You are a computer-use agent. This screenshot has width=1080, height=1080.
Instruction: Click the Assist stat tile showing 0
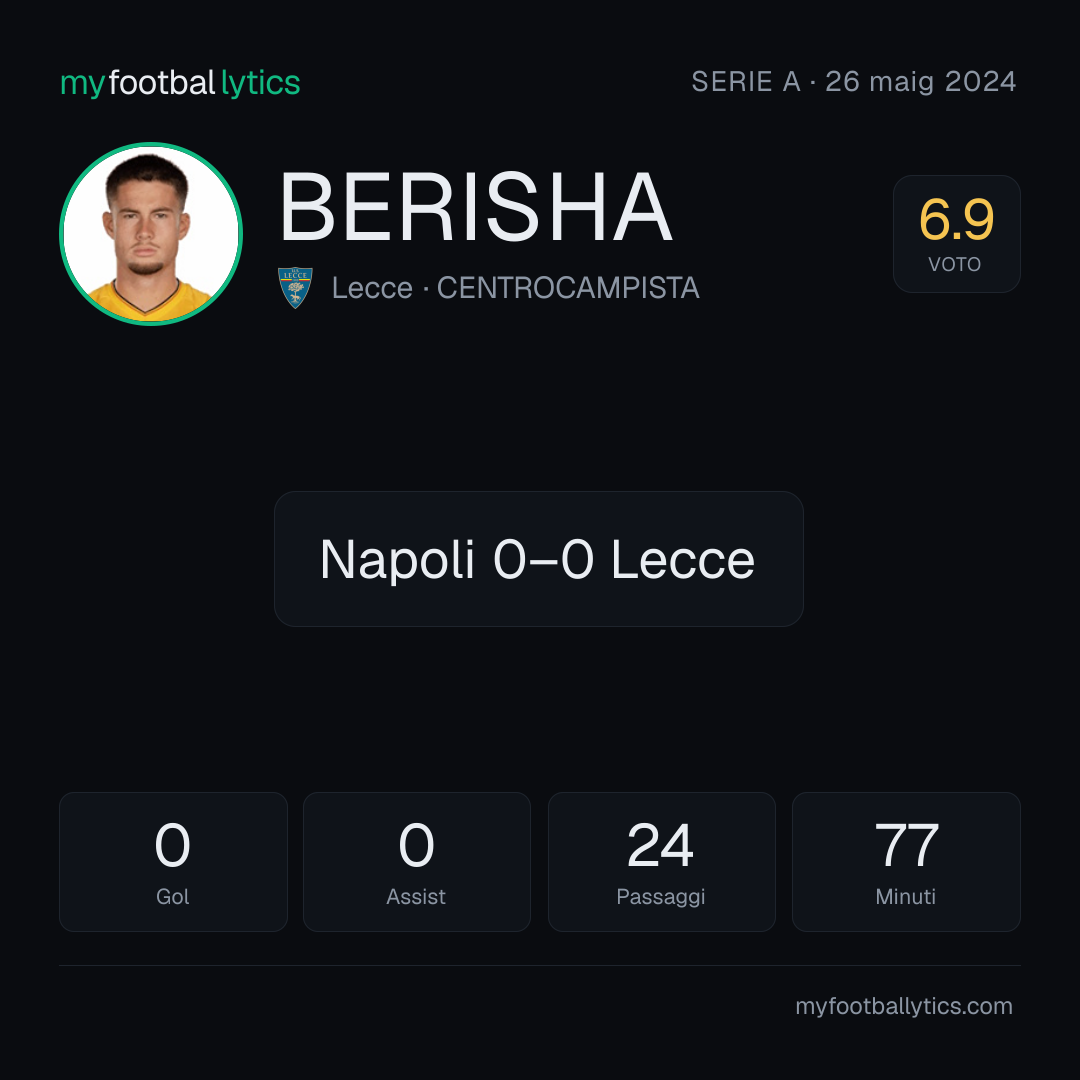click(x=417, y=862)
